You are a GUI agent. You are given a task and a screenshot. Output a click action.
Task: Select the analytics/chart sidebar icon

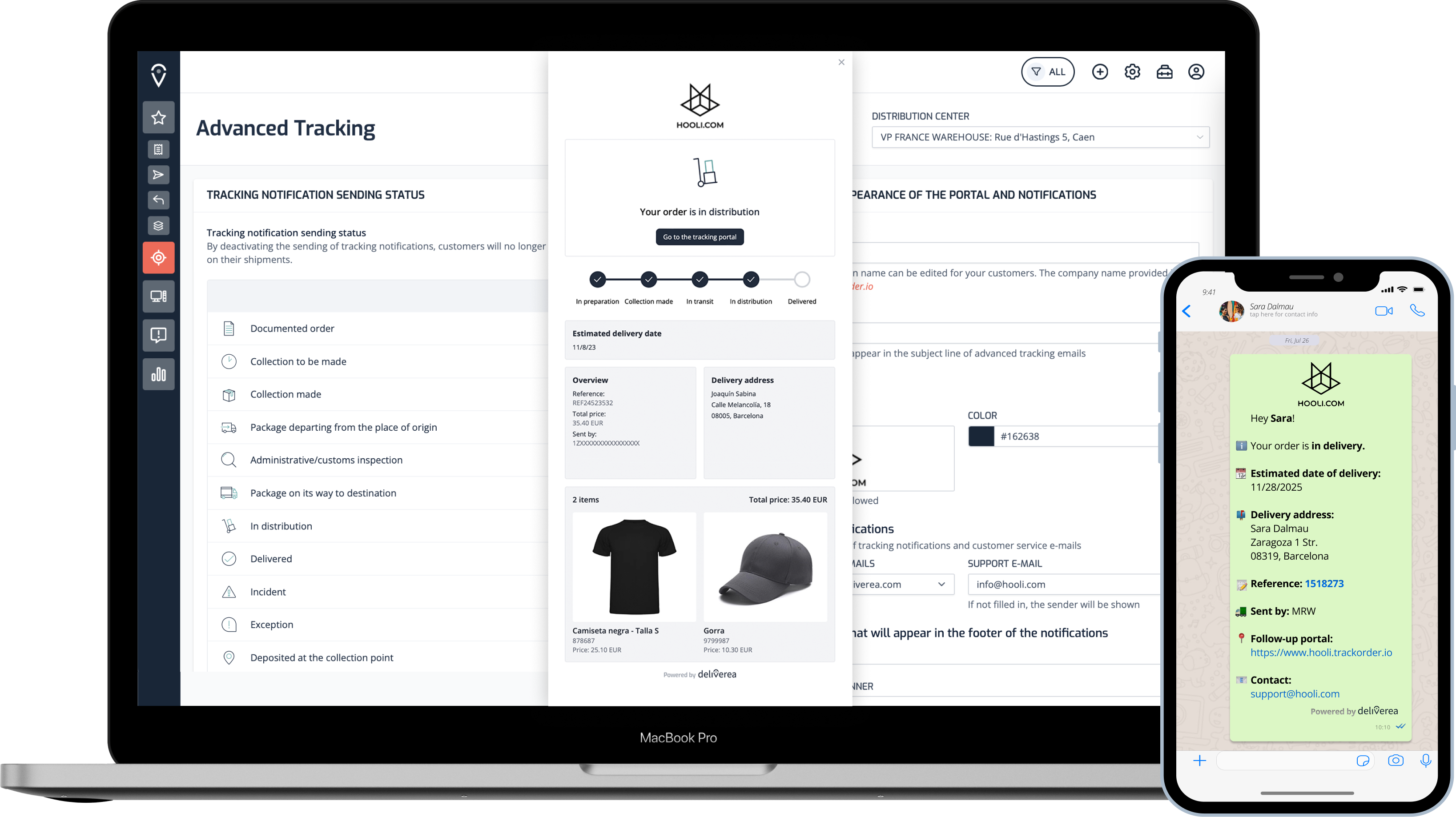pos(158,376)
